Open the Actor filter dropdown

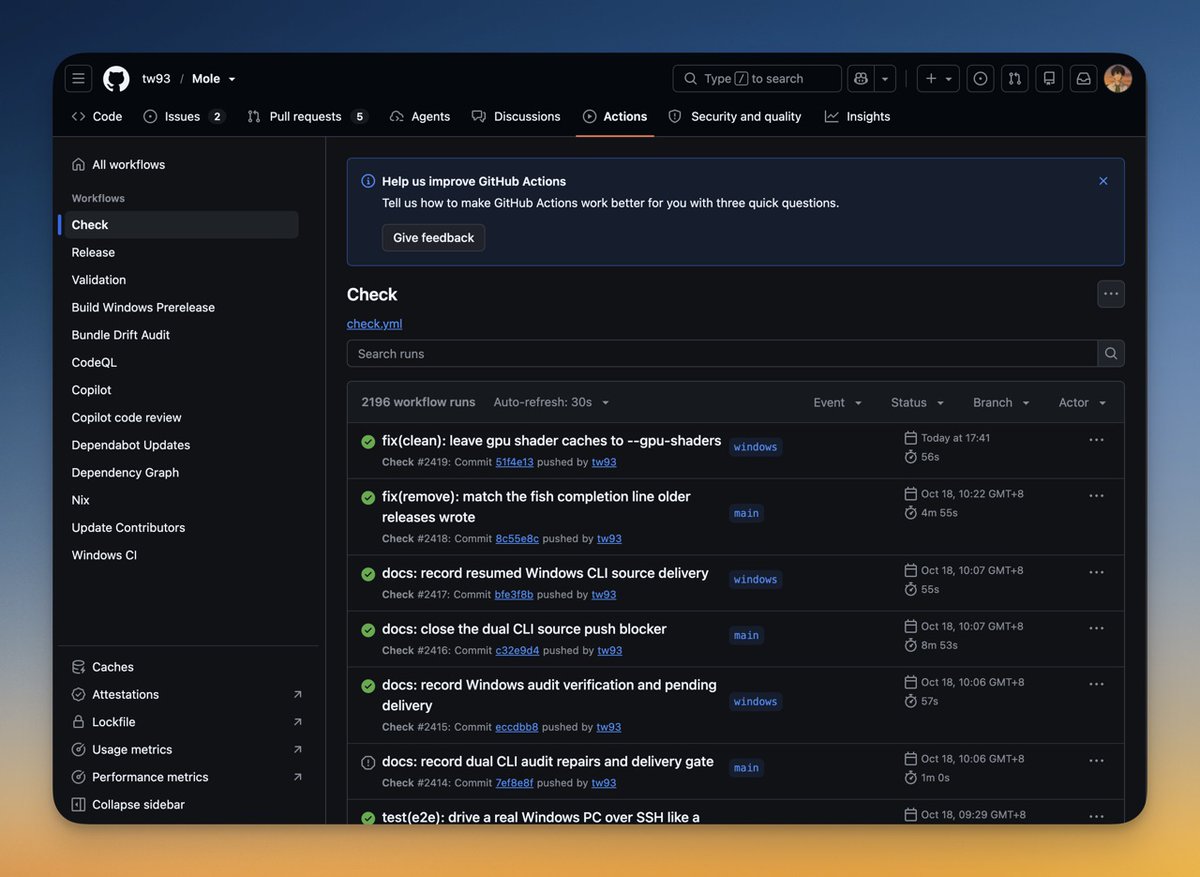1083,402
